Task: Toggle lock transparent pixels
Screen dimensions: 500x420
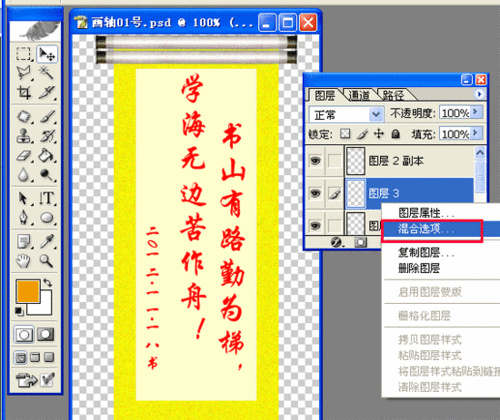Action: [x=345, y=134]
